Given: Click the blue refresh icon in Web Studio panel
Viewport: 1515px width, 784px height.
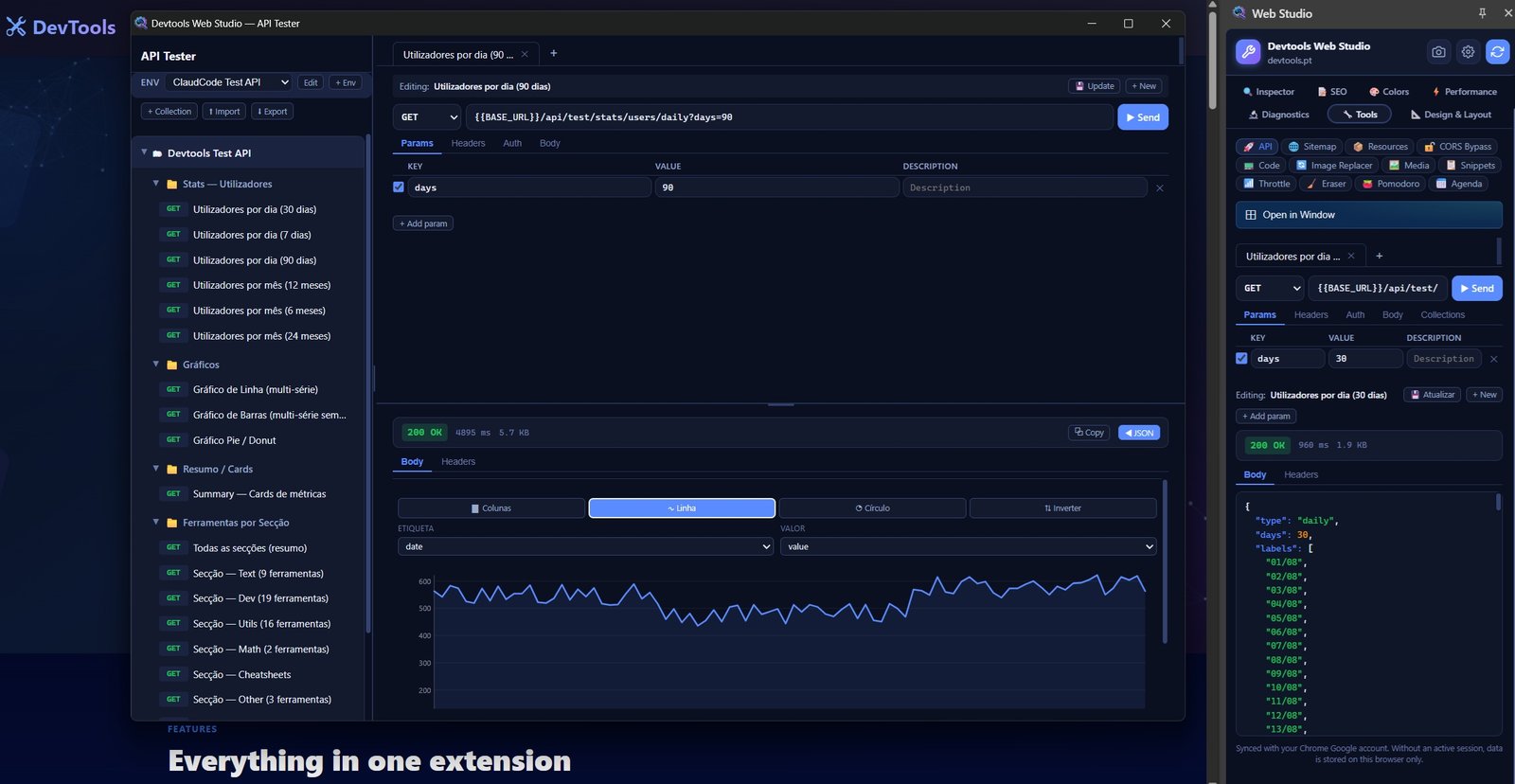Looking at the screenshot, I should click(1497, 52).
